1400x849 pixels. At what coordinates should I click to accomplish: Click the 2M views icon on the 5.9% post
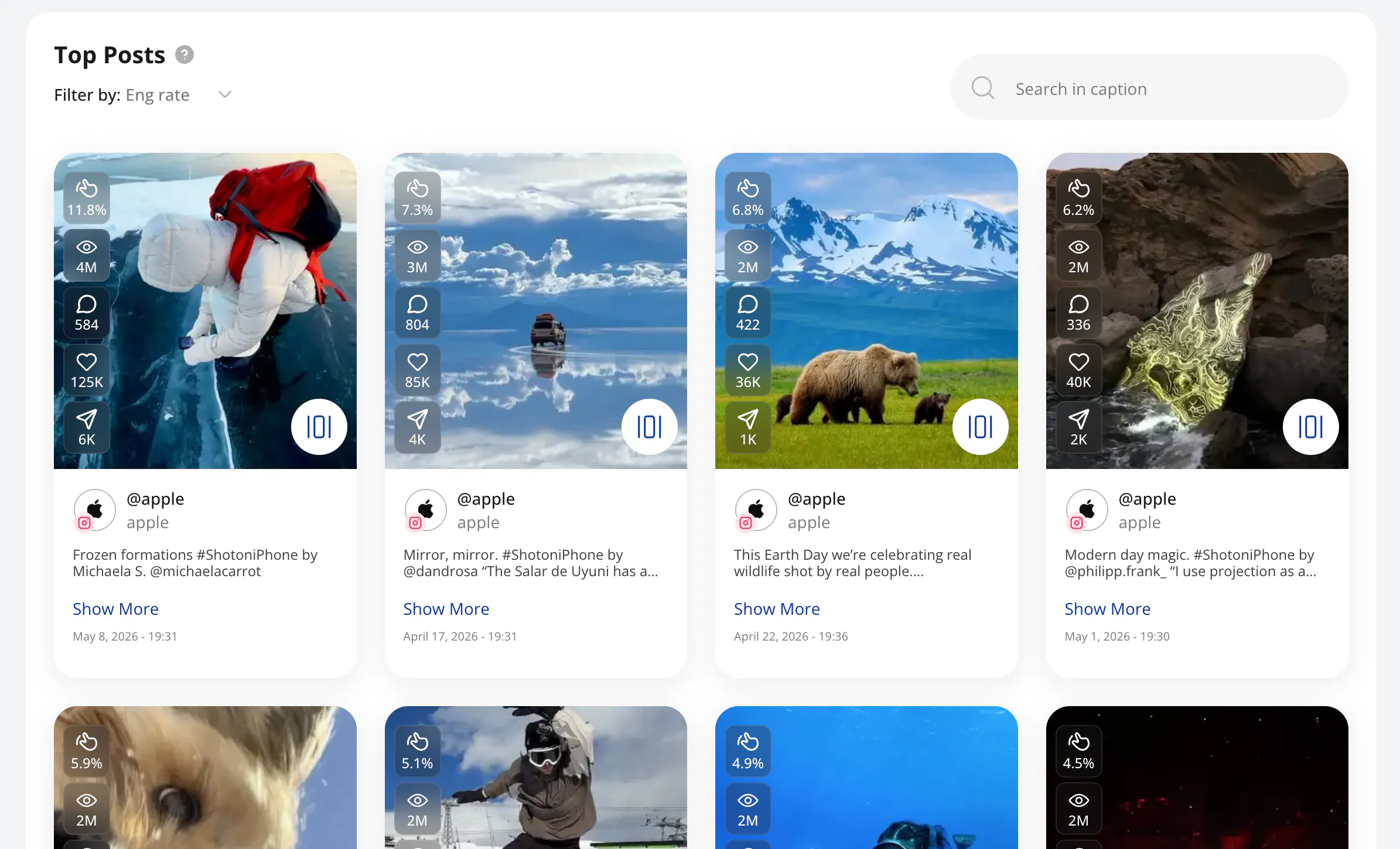click(87, 800)
